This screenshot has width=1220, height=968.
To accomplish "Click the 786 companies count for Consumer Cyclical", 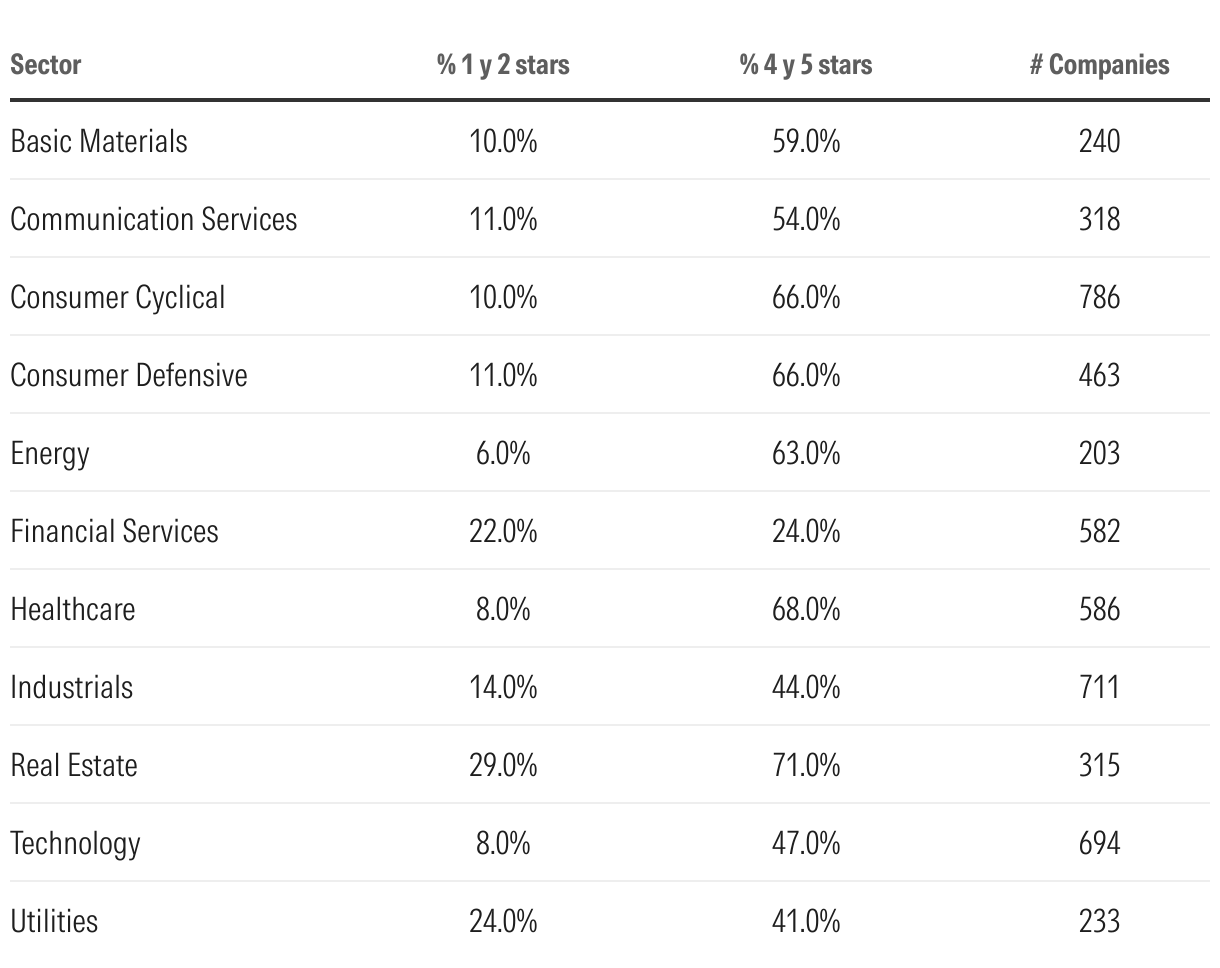I will click(x=1099, y=297).
